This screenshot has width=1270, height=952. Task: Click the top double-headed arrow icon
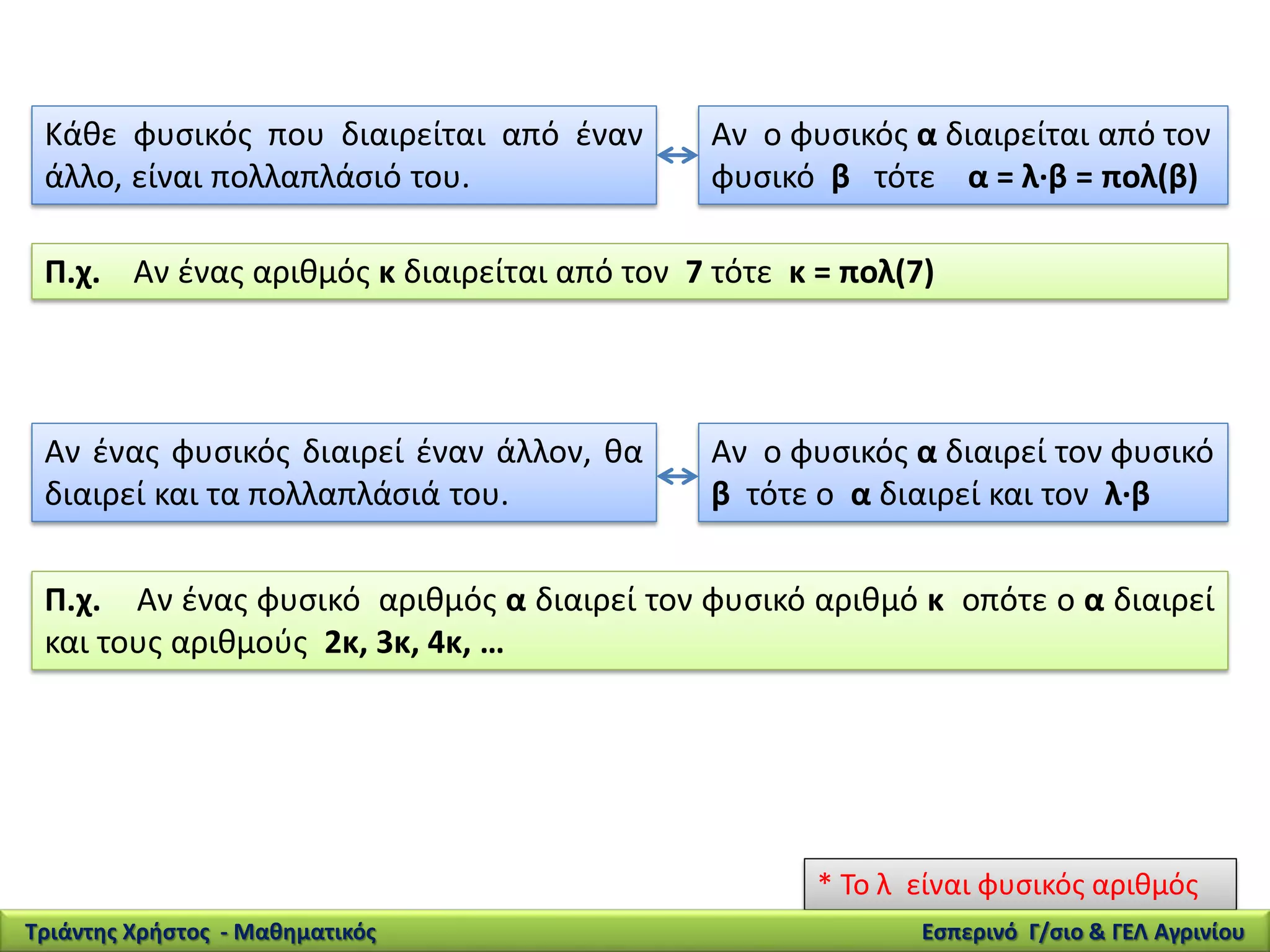677,156
